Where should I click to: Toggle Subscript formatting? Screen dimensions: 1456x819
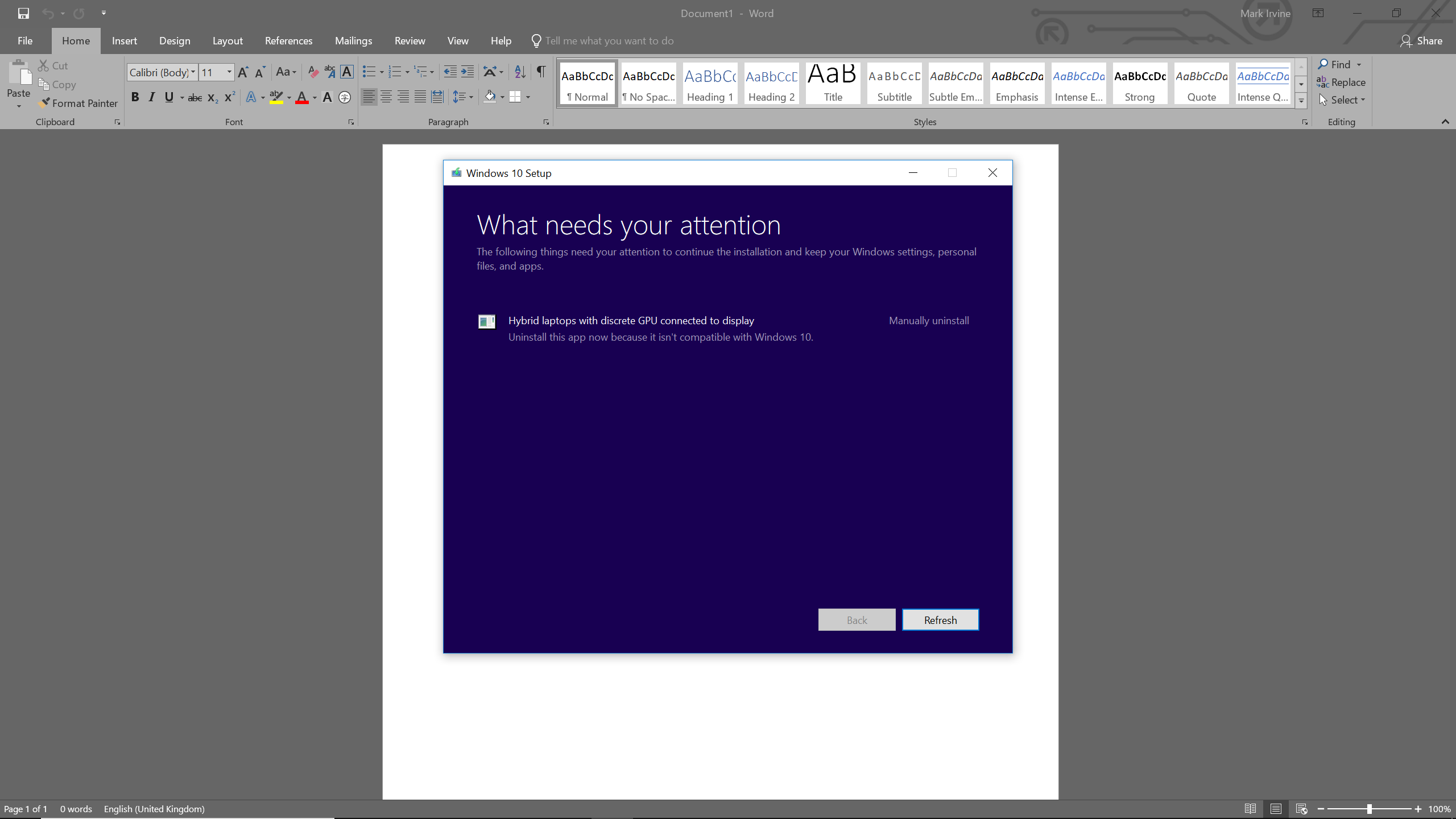click(213, 98)
